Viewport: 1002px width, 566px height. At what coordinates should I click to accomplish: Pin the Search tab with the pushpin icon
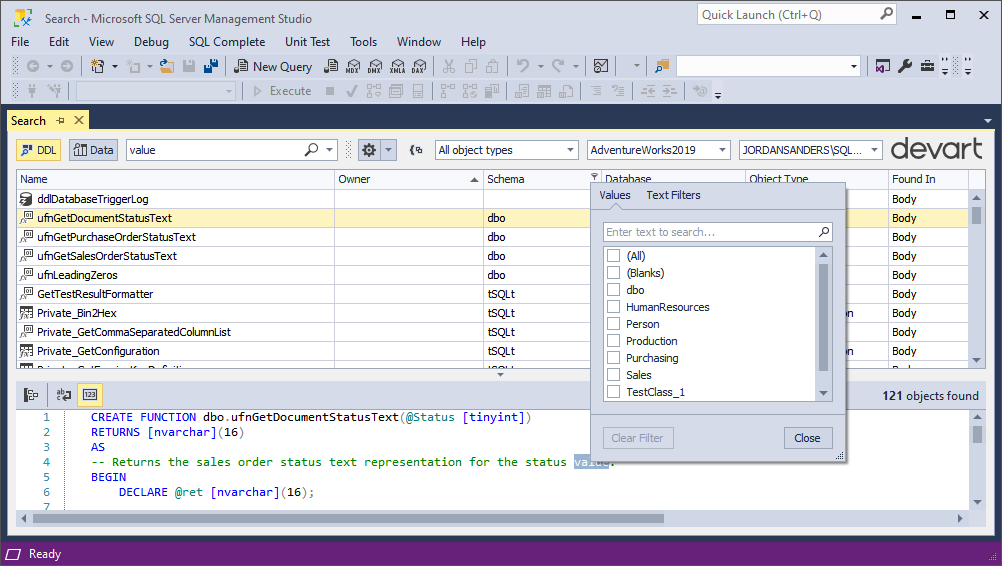point(60,120)
